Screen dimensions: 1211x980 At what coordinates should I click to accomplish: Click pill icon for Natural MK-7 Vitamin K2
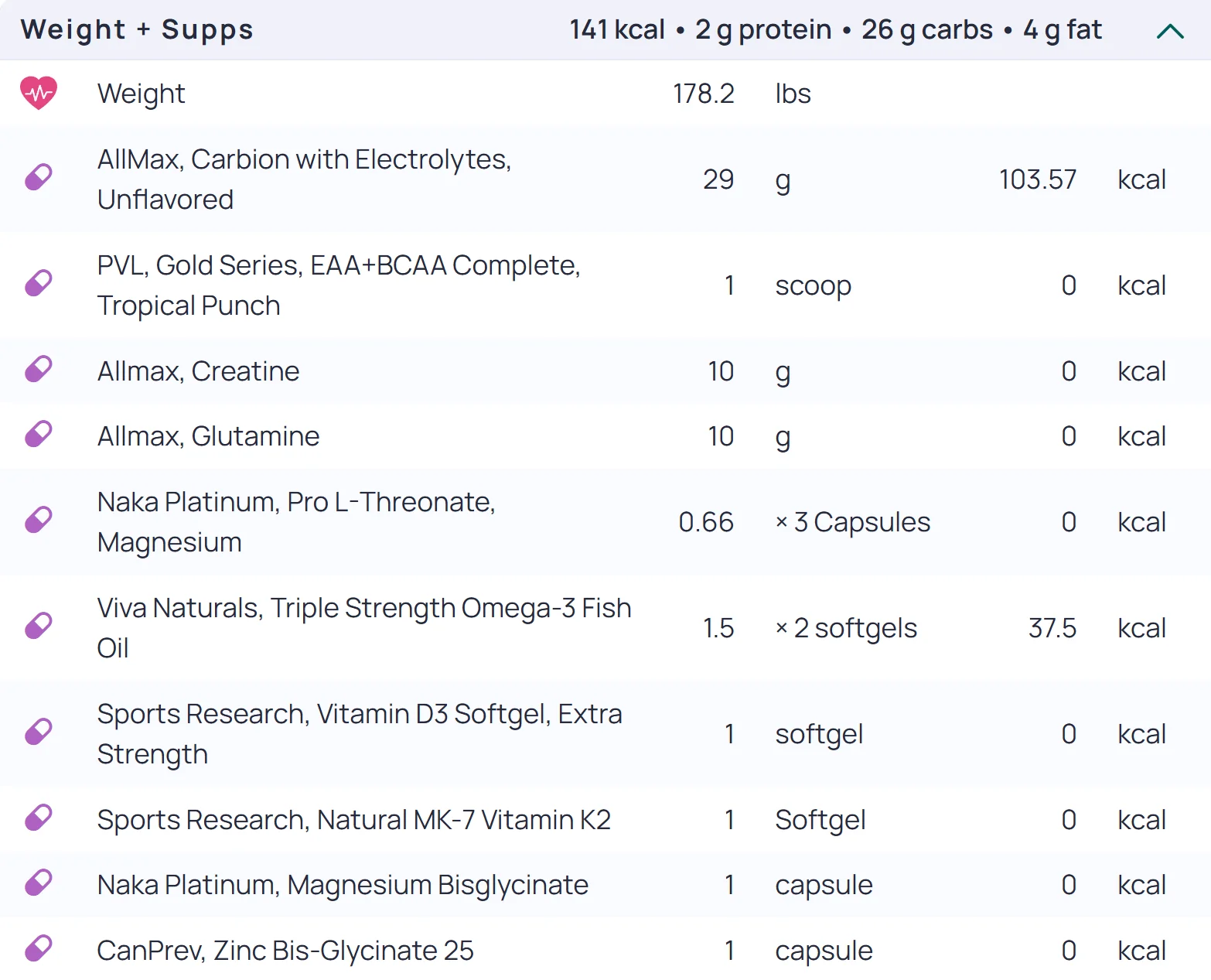pos(39,818)
